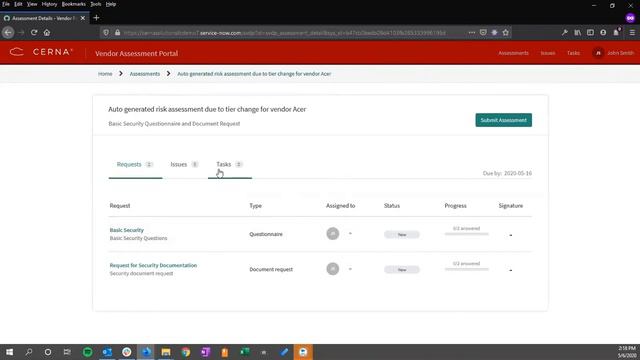Open the File menu
This screenshot has height=360, width=640.
(6, 4)
